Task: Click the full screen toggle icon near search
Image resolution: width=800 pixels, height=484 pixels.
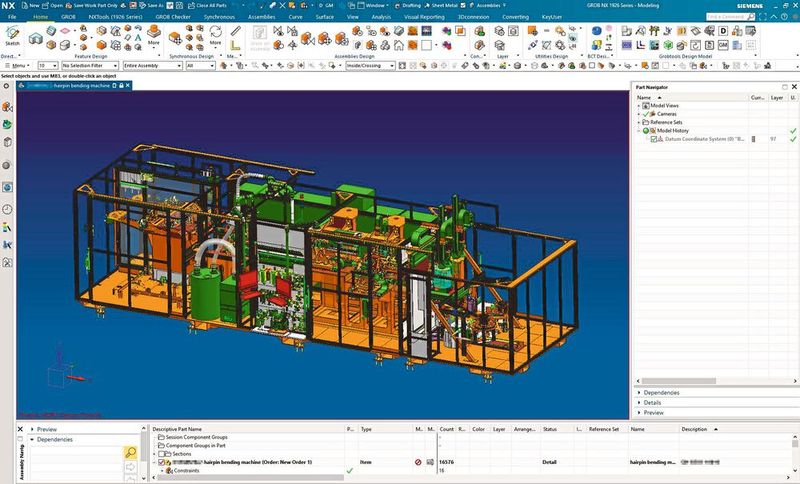Action: click(762, 17)
